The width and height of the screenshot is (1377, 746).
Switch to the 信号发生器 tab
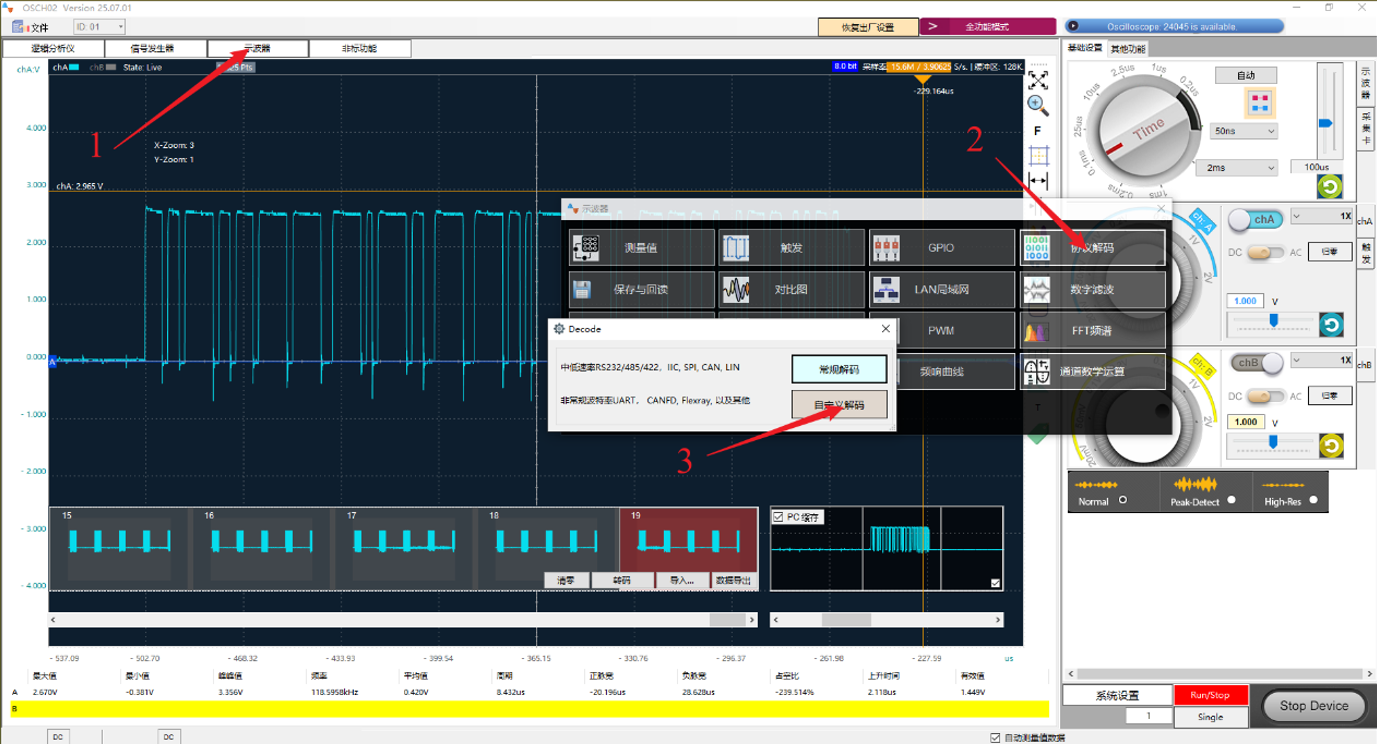click(x=155, y=48)
